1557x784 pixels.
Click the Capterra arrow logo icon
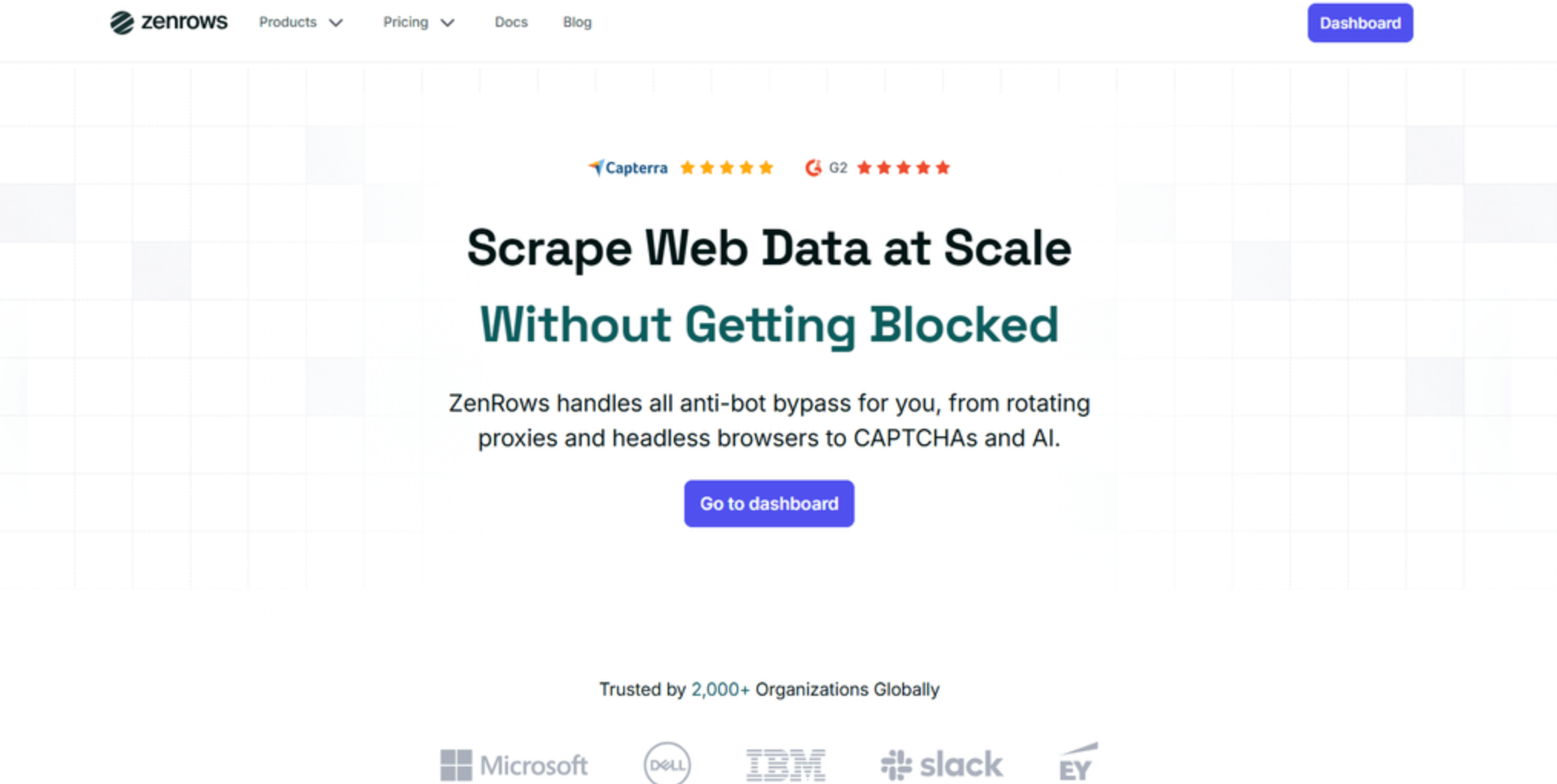(596, 167)
